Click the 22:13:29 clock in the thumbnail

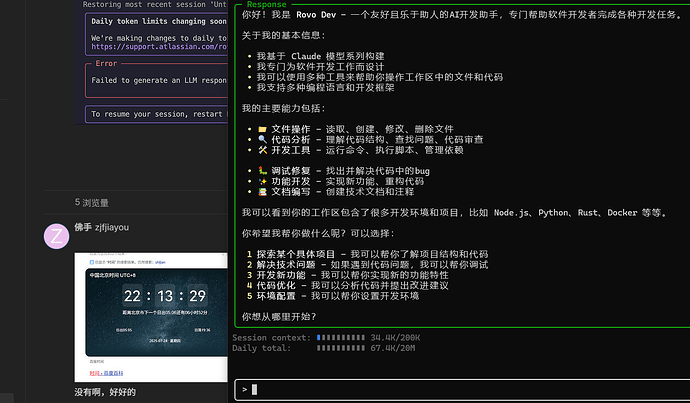(165, 296)
